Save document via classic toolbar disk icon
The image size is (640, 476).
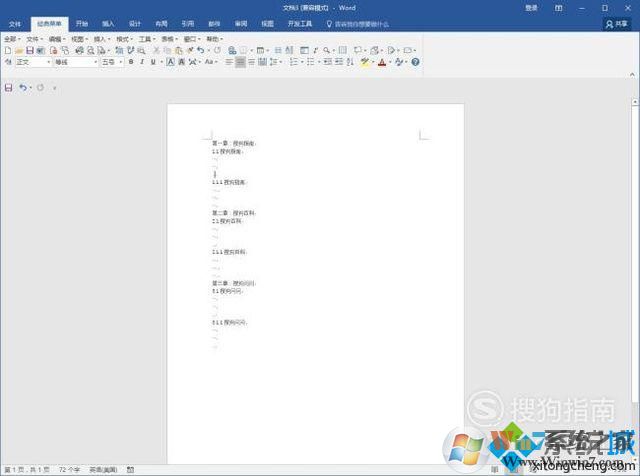[30, 51]
